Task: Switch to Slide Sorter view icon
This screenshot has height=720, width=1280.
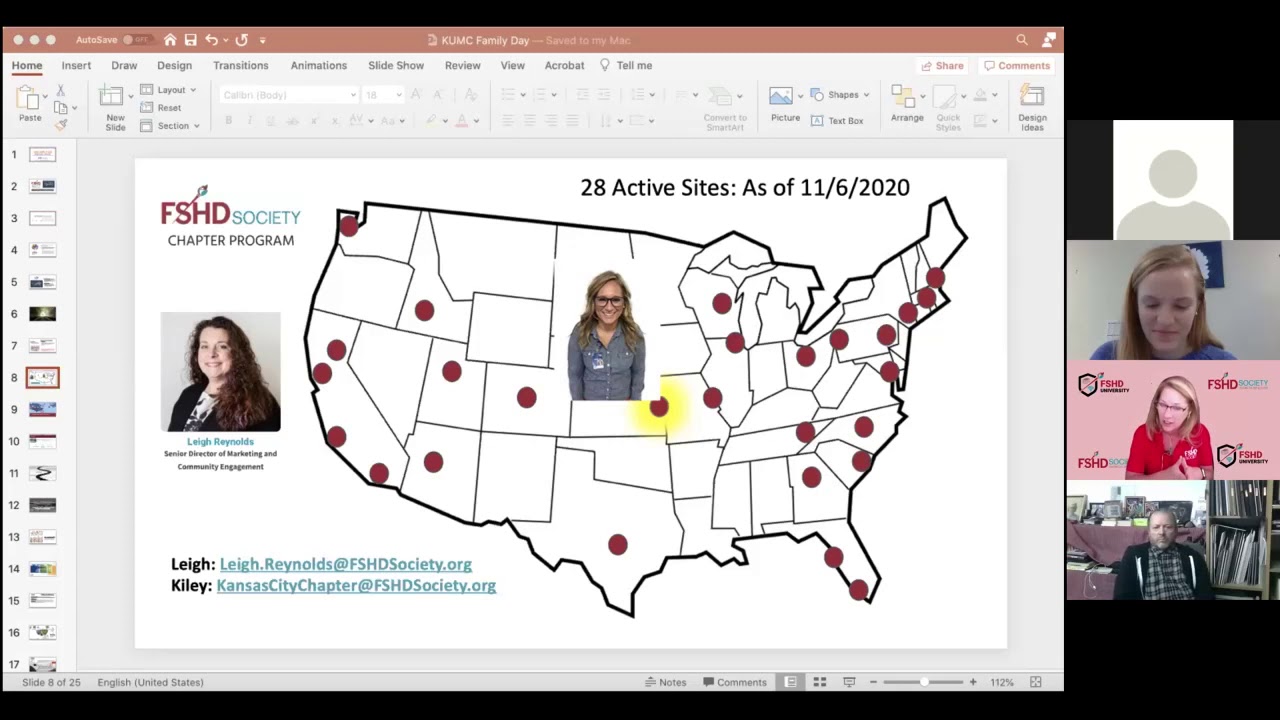Action: (x=820, y=682)
